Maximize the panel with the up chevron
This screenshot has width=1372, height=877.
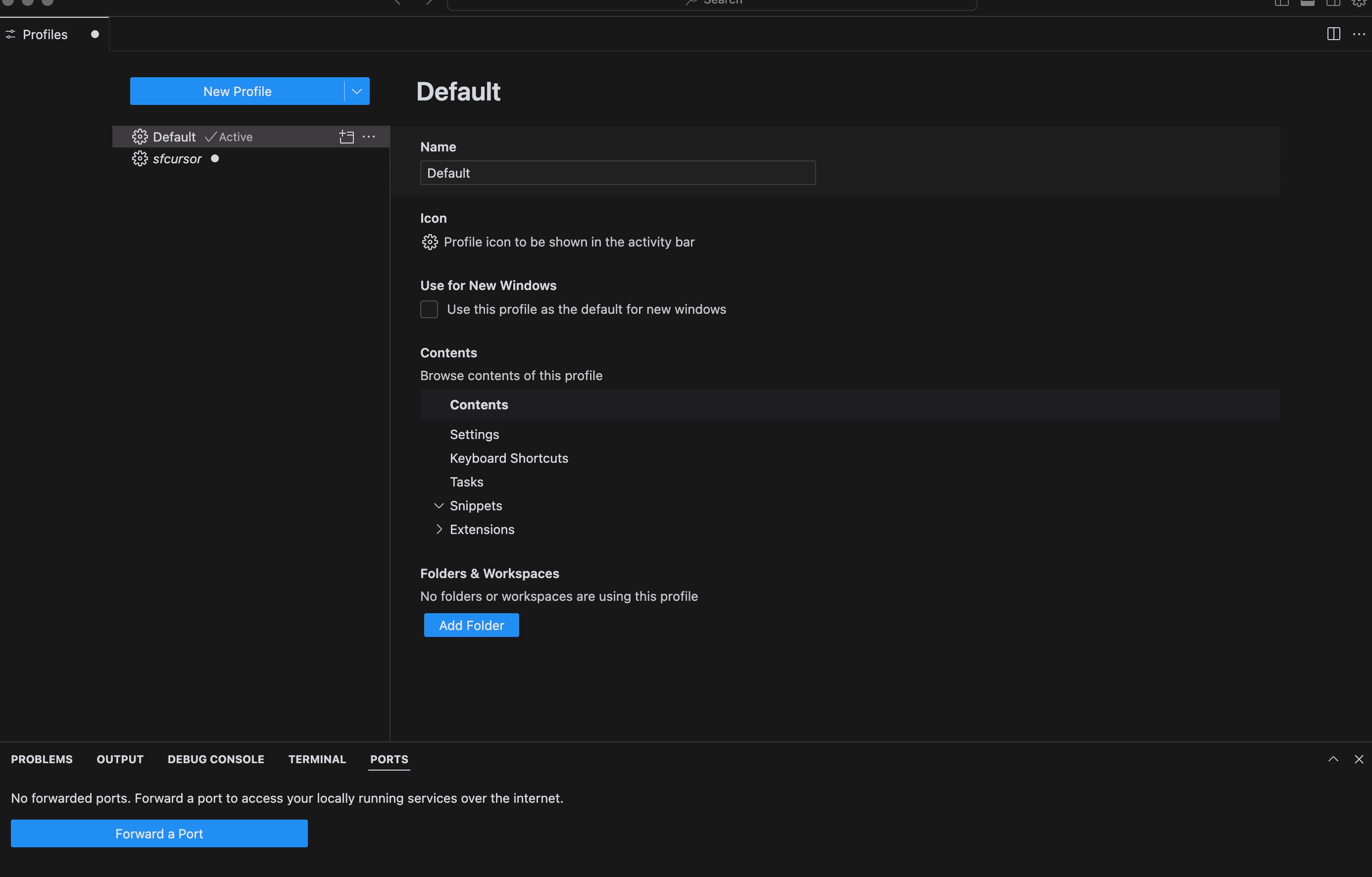(x=1333, y=759)
